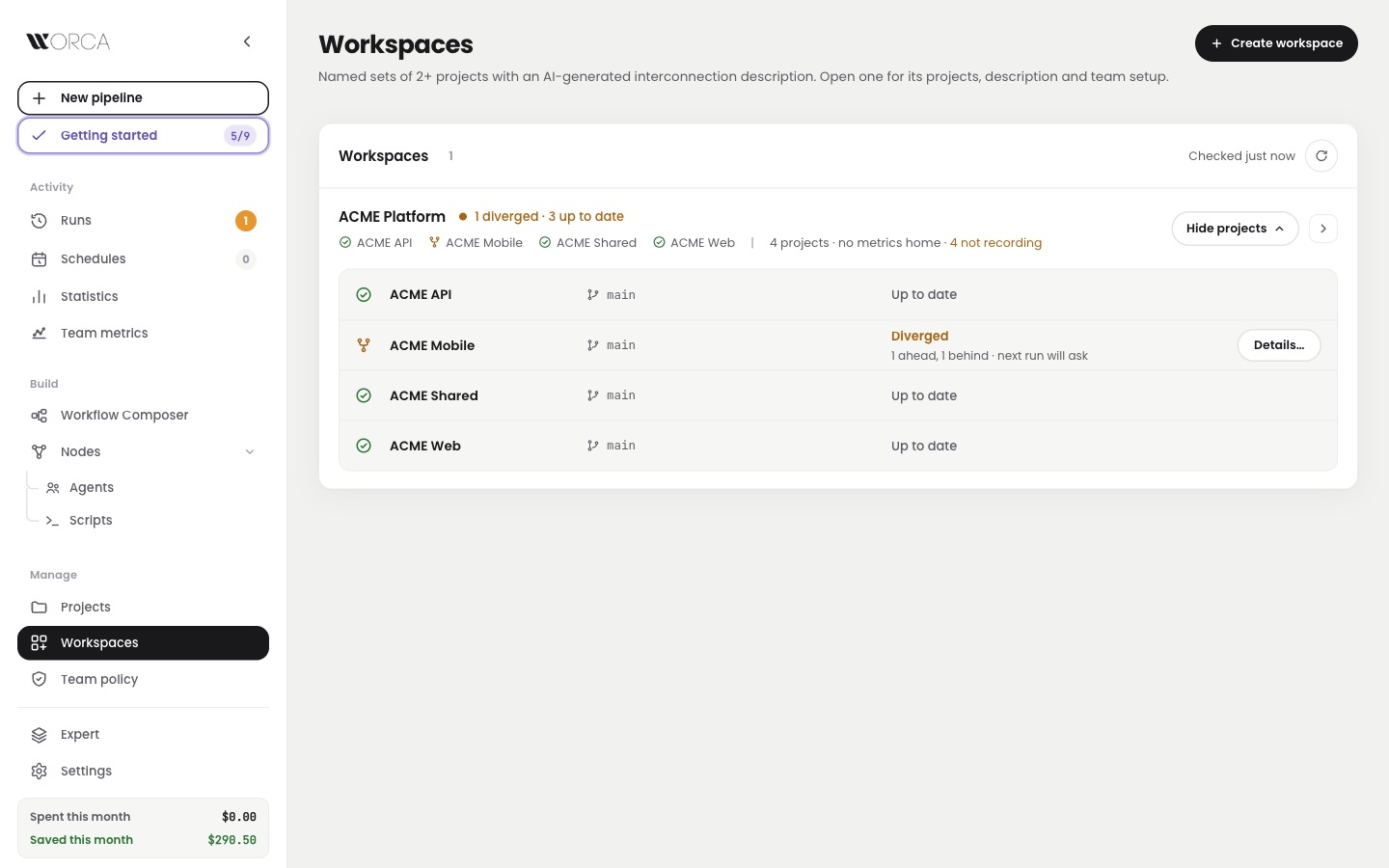Open the Runs page
This screenshot has width=1389, height=868.
coord(143,221)
